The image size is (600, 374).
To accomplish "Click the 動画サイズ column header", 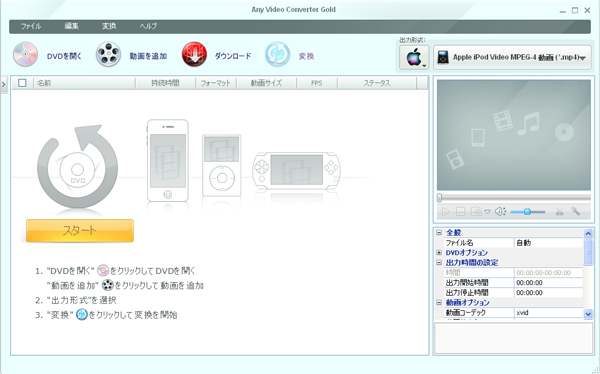I will [266, 83].
